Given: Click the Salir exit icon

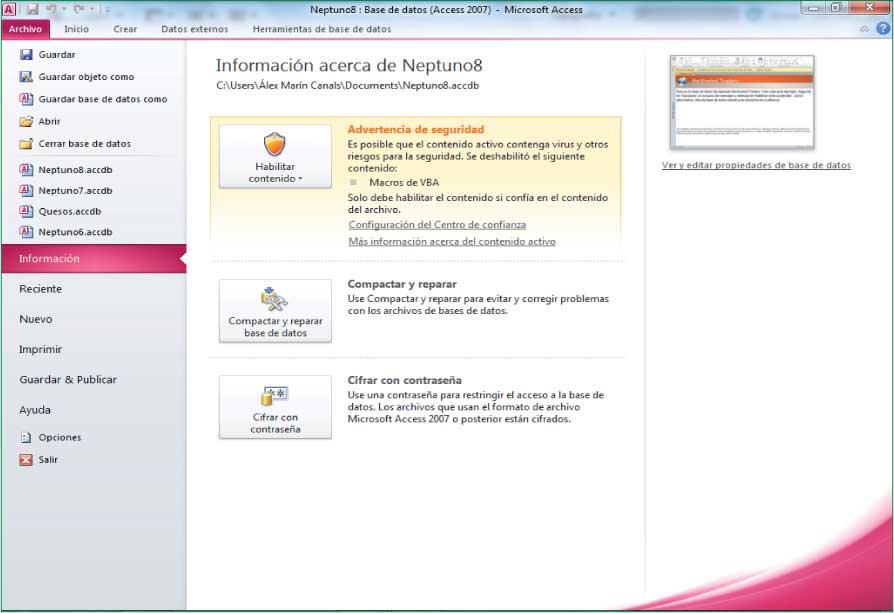Looking at the screenshot, I should point(27,460).
